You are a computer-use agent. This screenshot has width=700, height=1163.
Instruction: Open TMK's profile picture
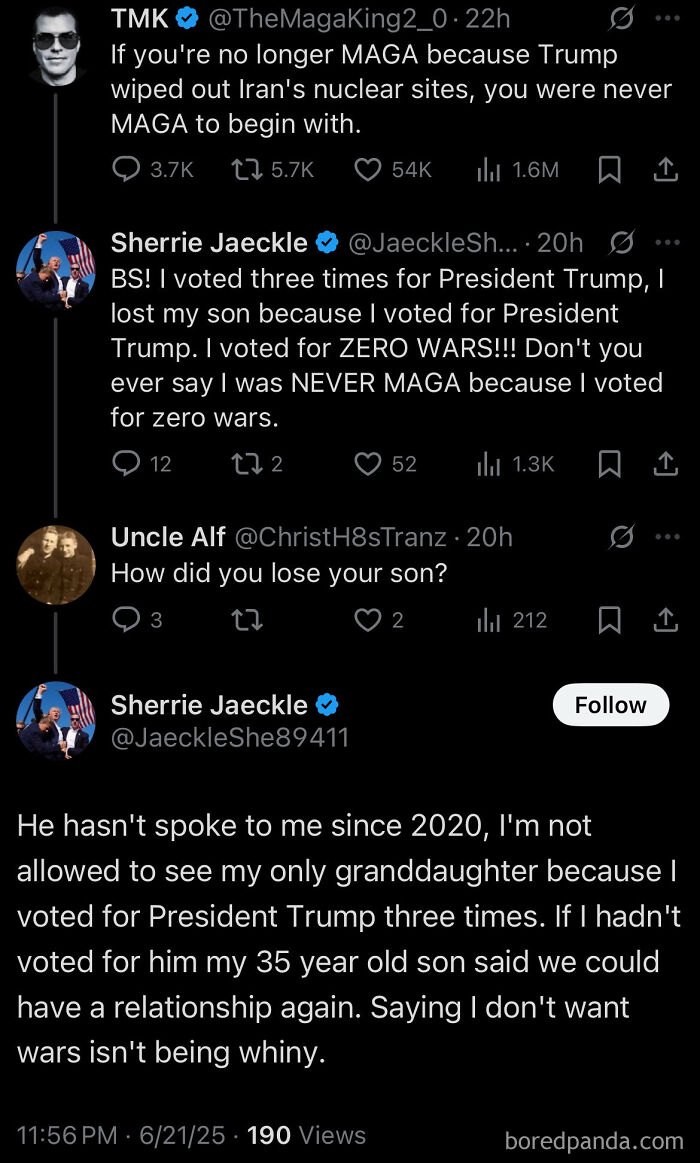[56, 45]
